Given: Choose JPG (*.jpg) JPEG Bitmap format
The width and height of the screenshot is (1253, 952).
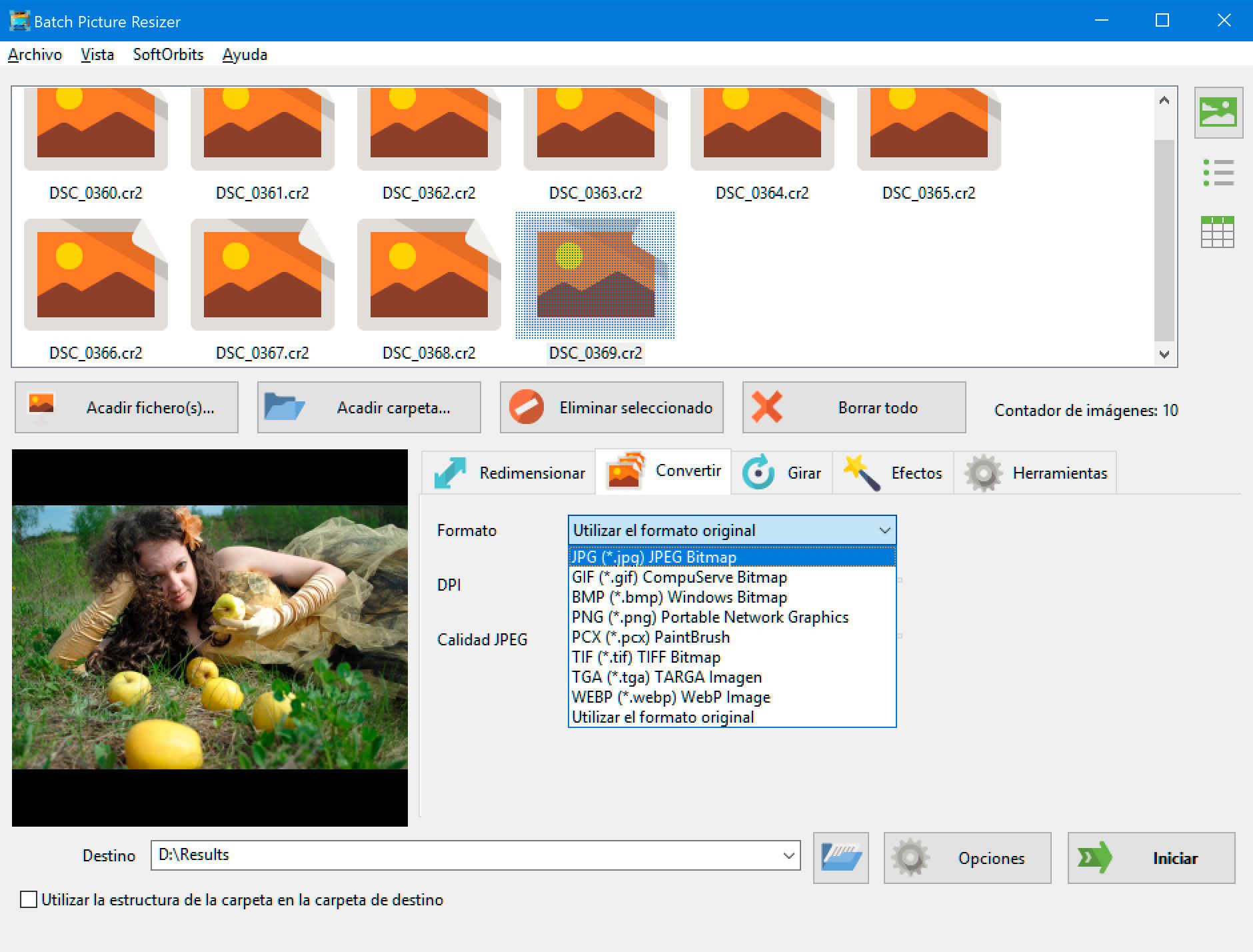Looking at the screenshot, I should click(x=732, y=557).
